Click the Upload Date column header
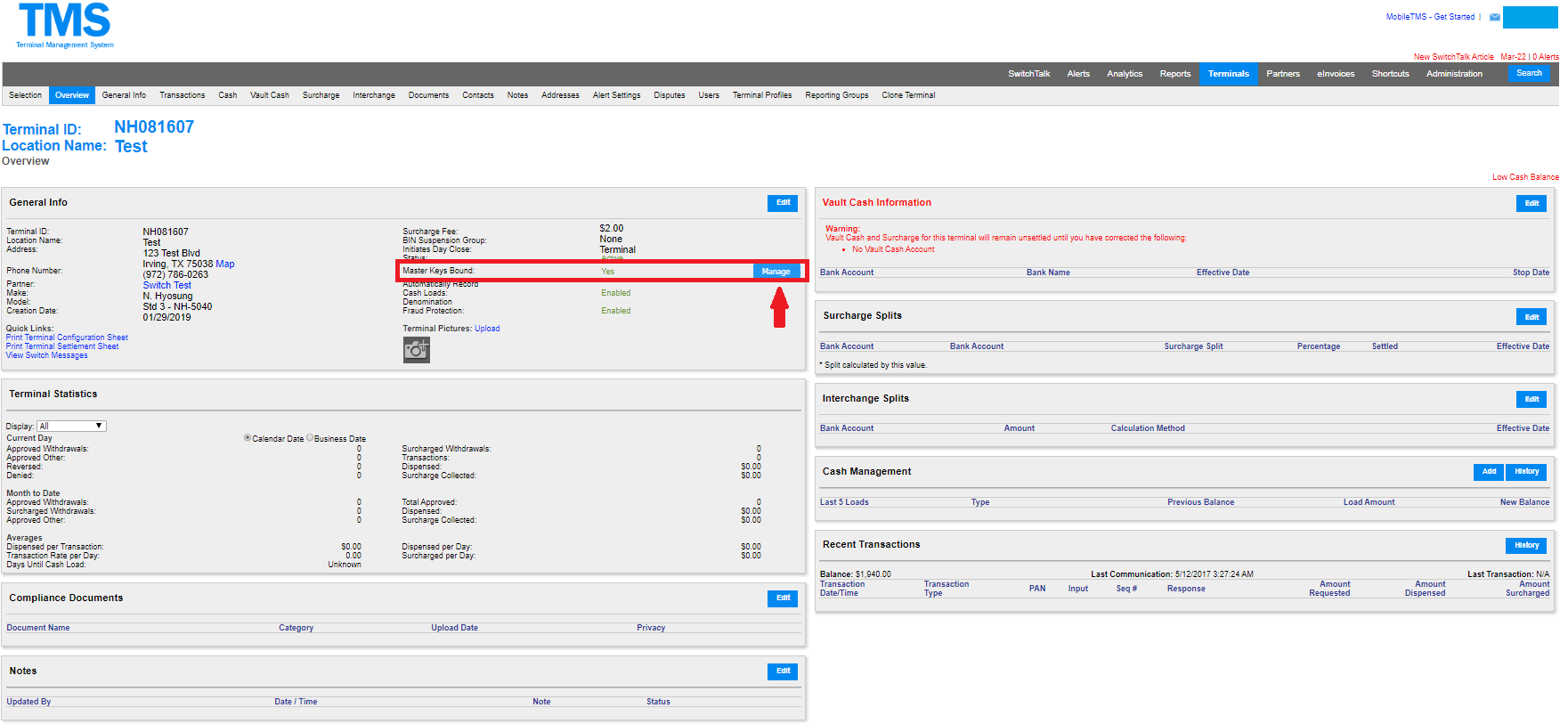This screenshot has width=1568, height=724. click(x=455, y=628)
